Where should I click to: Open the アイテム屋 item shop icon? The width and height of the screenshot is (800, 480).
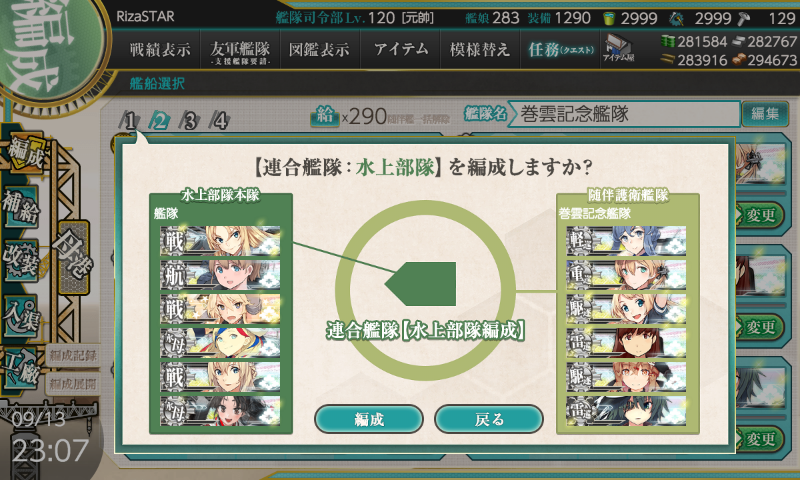pos(618,48)
